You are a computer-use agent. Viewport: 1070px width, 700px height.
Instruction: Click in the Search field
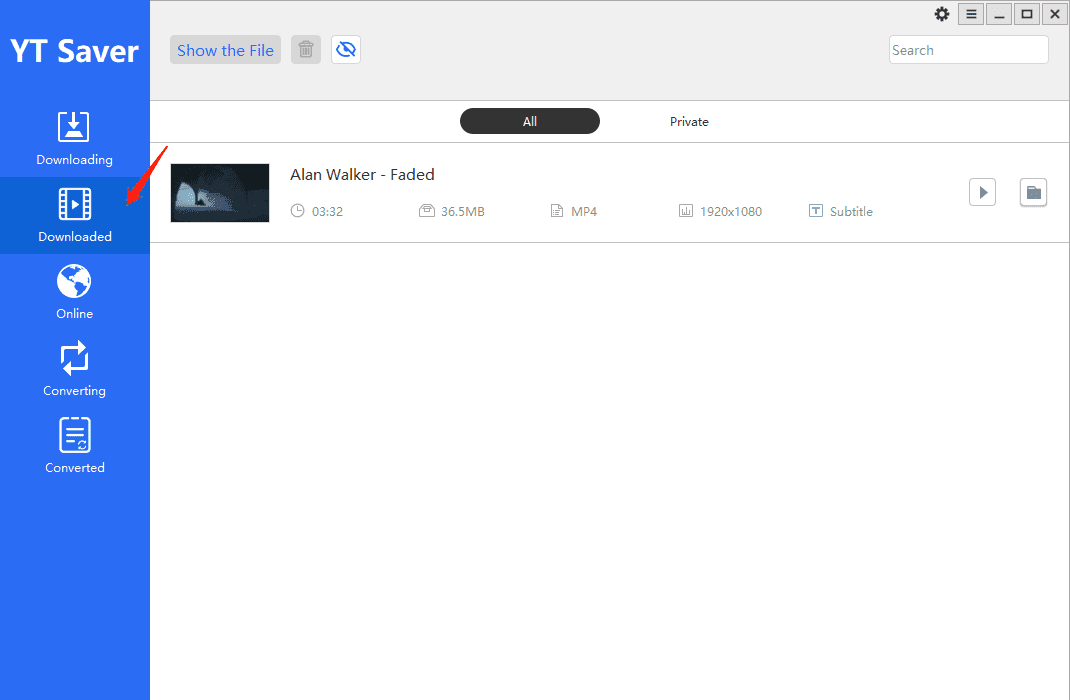click(x=968, y=50)
